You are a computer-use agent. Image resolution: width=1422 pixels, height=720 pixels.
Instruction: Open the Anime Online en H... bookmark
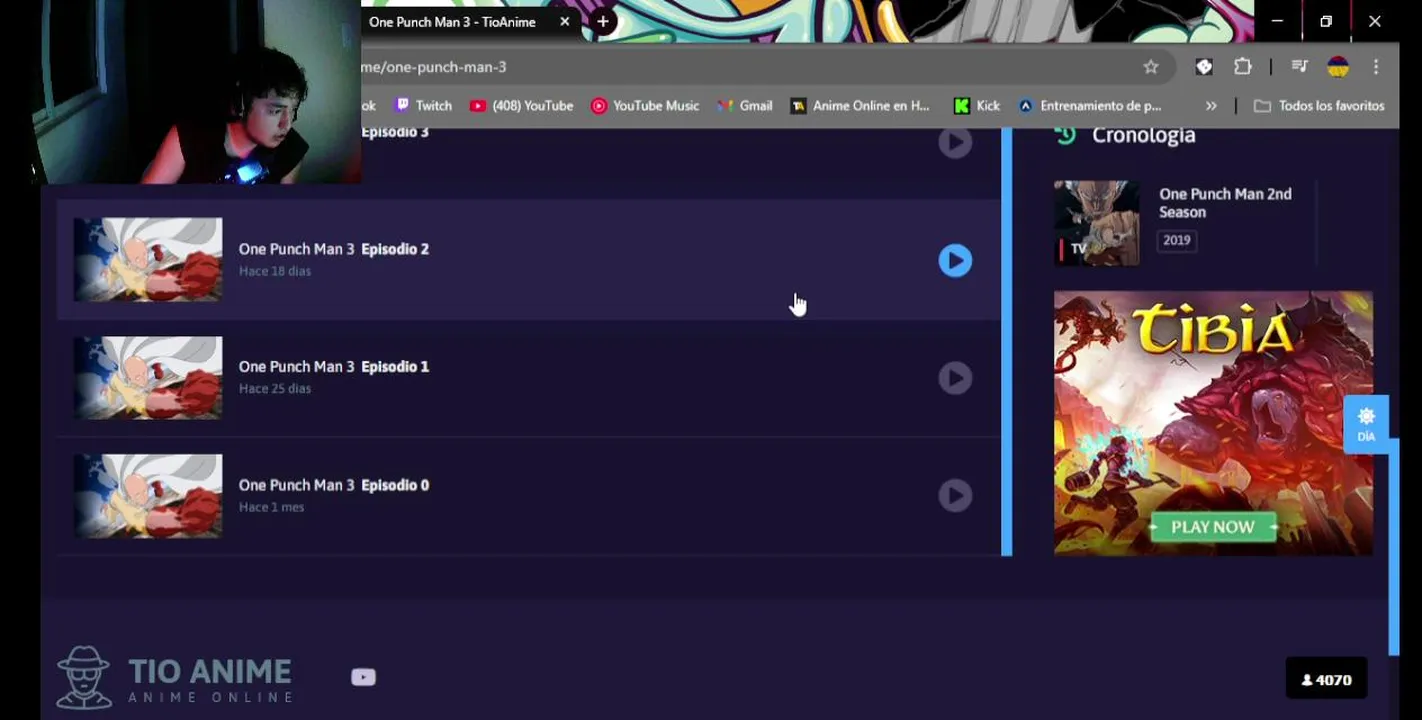click(860, 105)
